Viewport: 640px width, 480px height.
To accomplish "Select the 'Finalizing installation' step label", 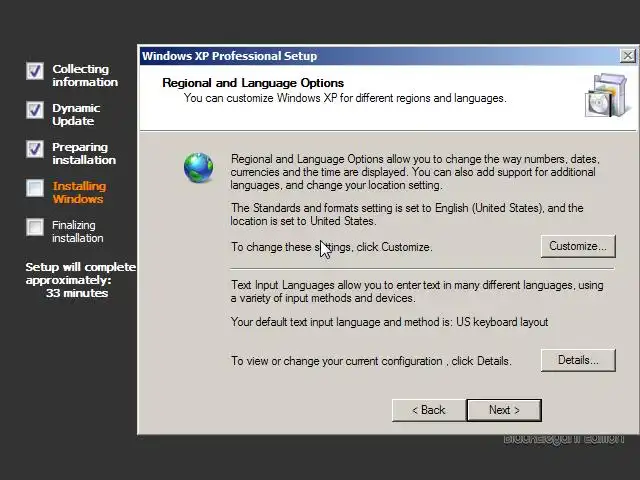I will click(78, 231).
